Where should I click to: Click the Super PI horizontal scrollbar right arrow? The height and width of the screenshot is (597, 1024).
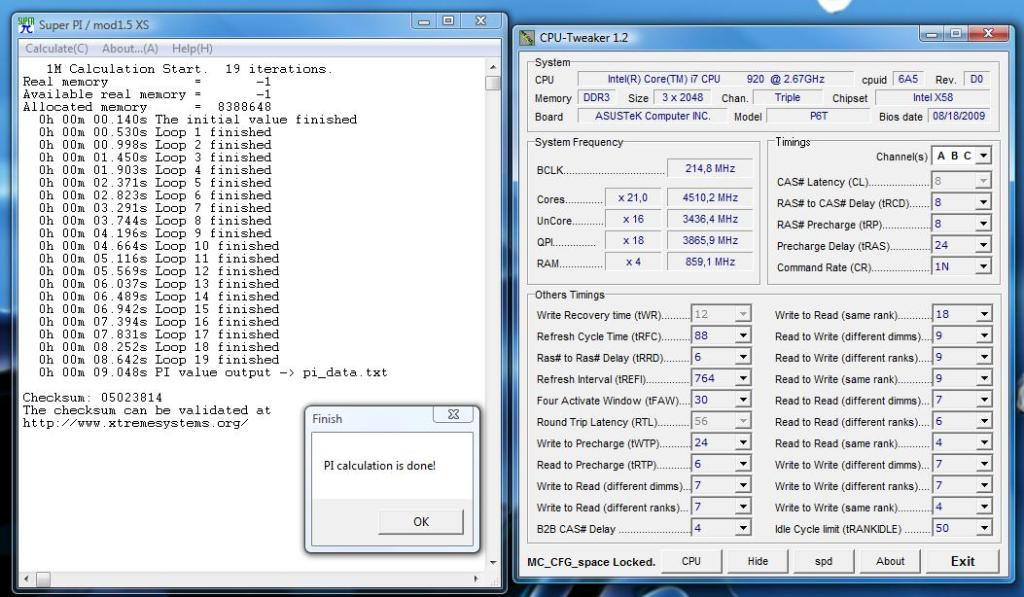pos(476,579)
